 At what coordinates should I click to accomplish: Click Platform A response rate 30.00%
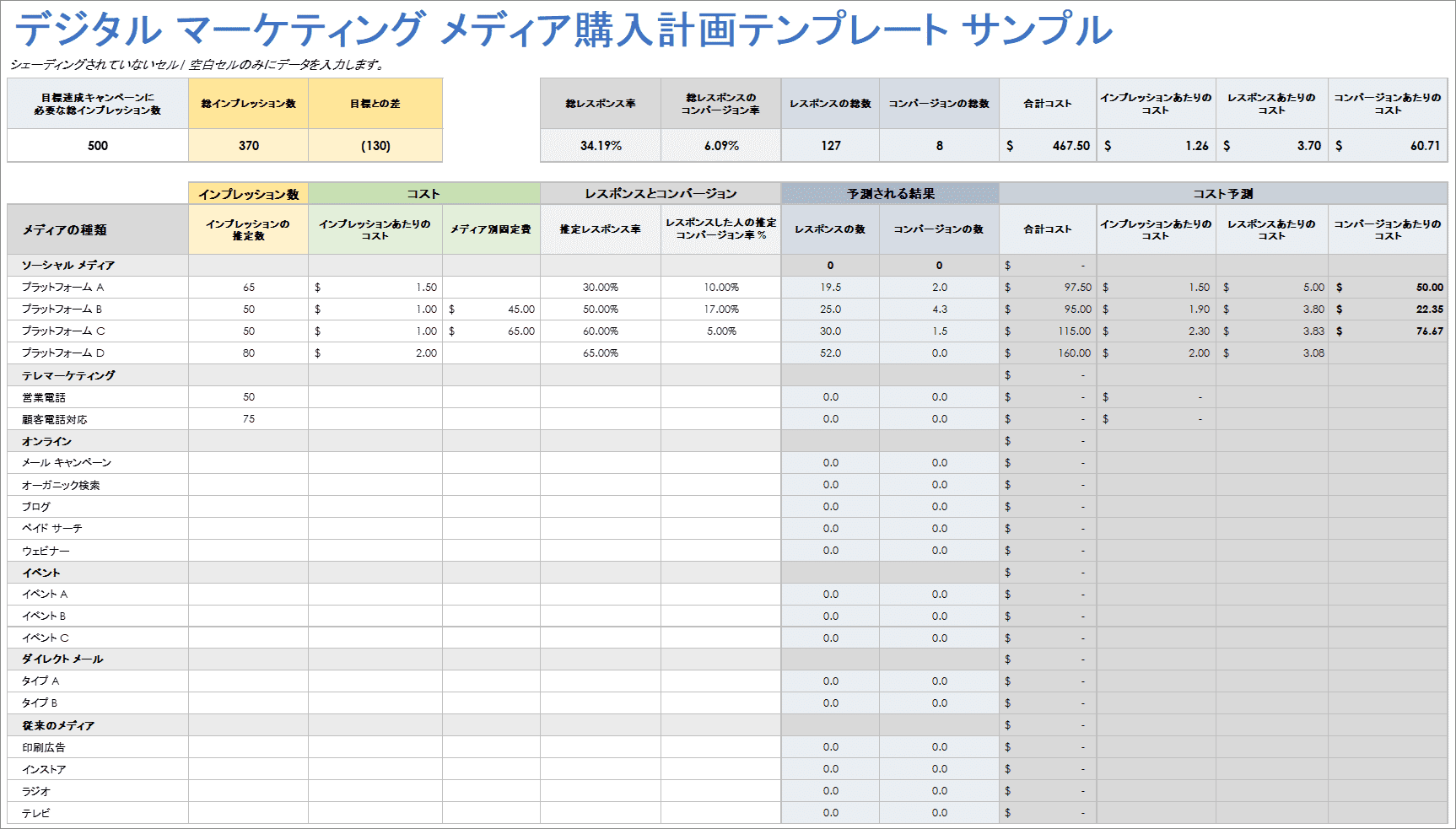click(x=601, y=287)
